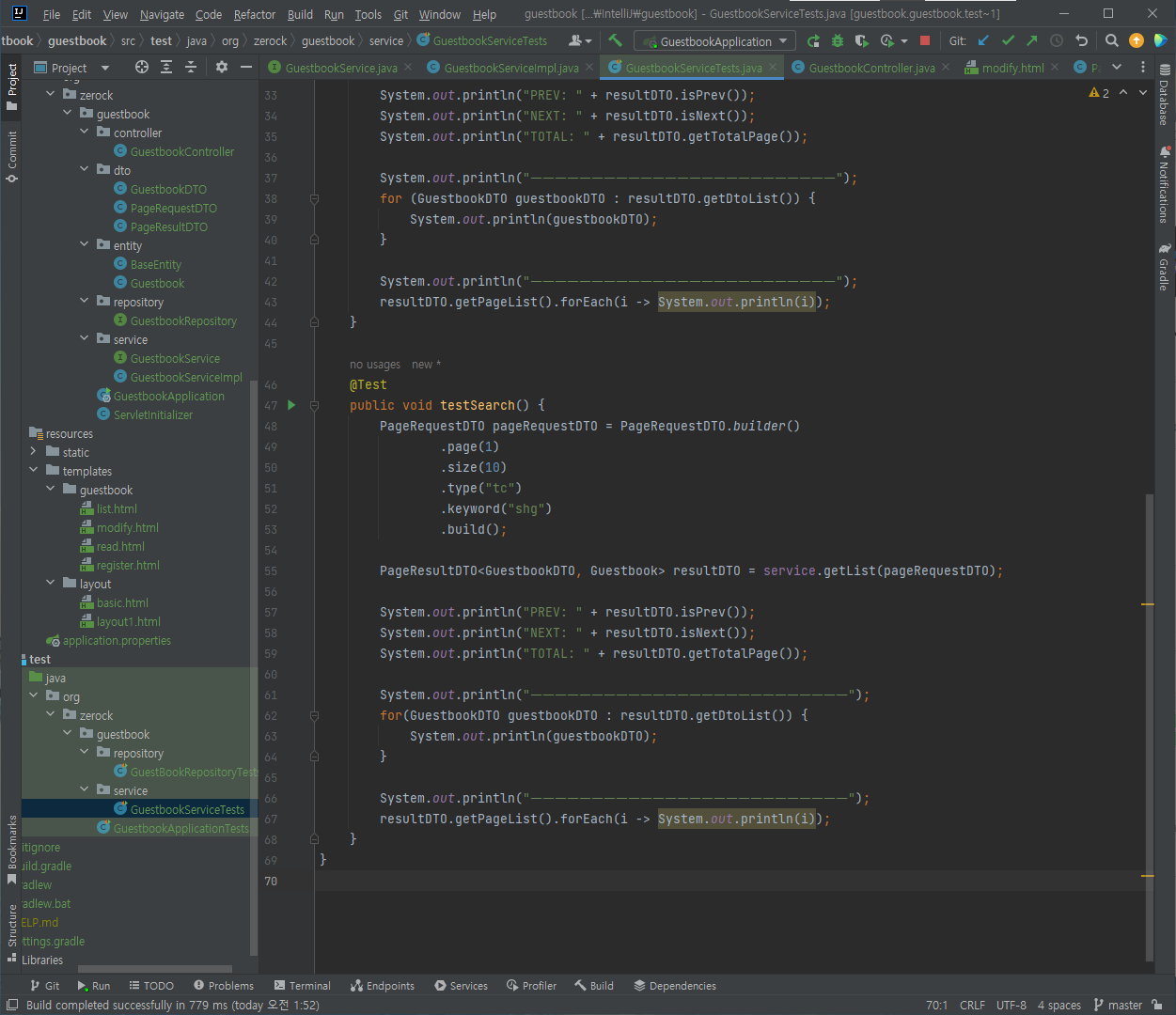
Task: Run with profiler from the toolbar
Action: (x=886, y=40)
